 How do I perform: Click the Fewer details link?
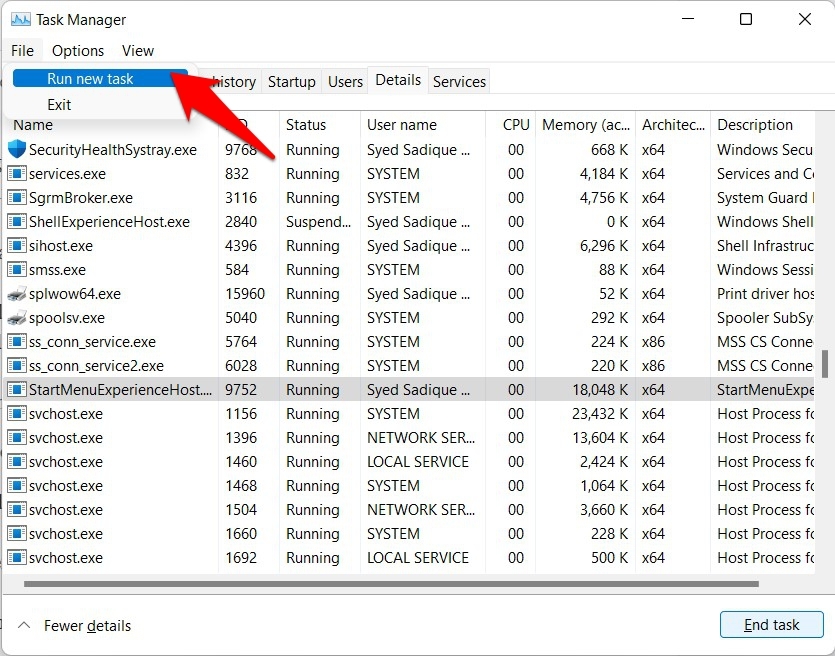coord(87,626)
